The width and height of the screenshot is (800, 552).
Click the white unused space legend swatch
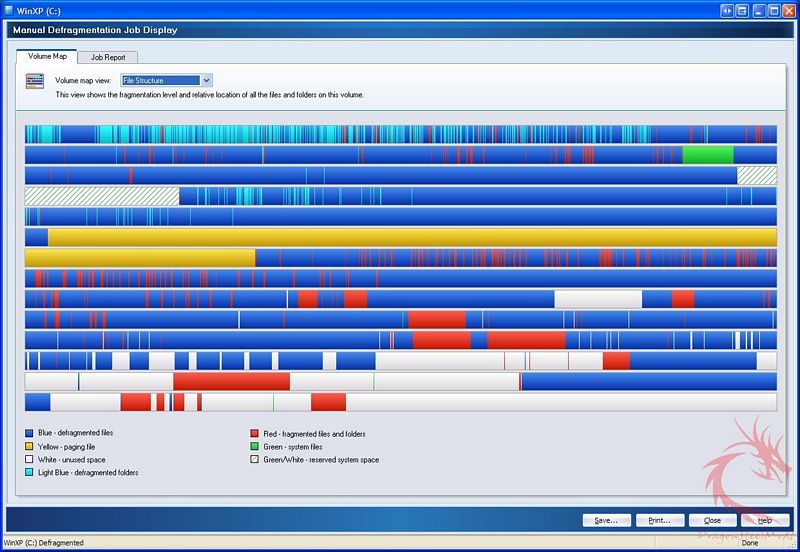[x=30, y=460]
